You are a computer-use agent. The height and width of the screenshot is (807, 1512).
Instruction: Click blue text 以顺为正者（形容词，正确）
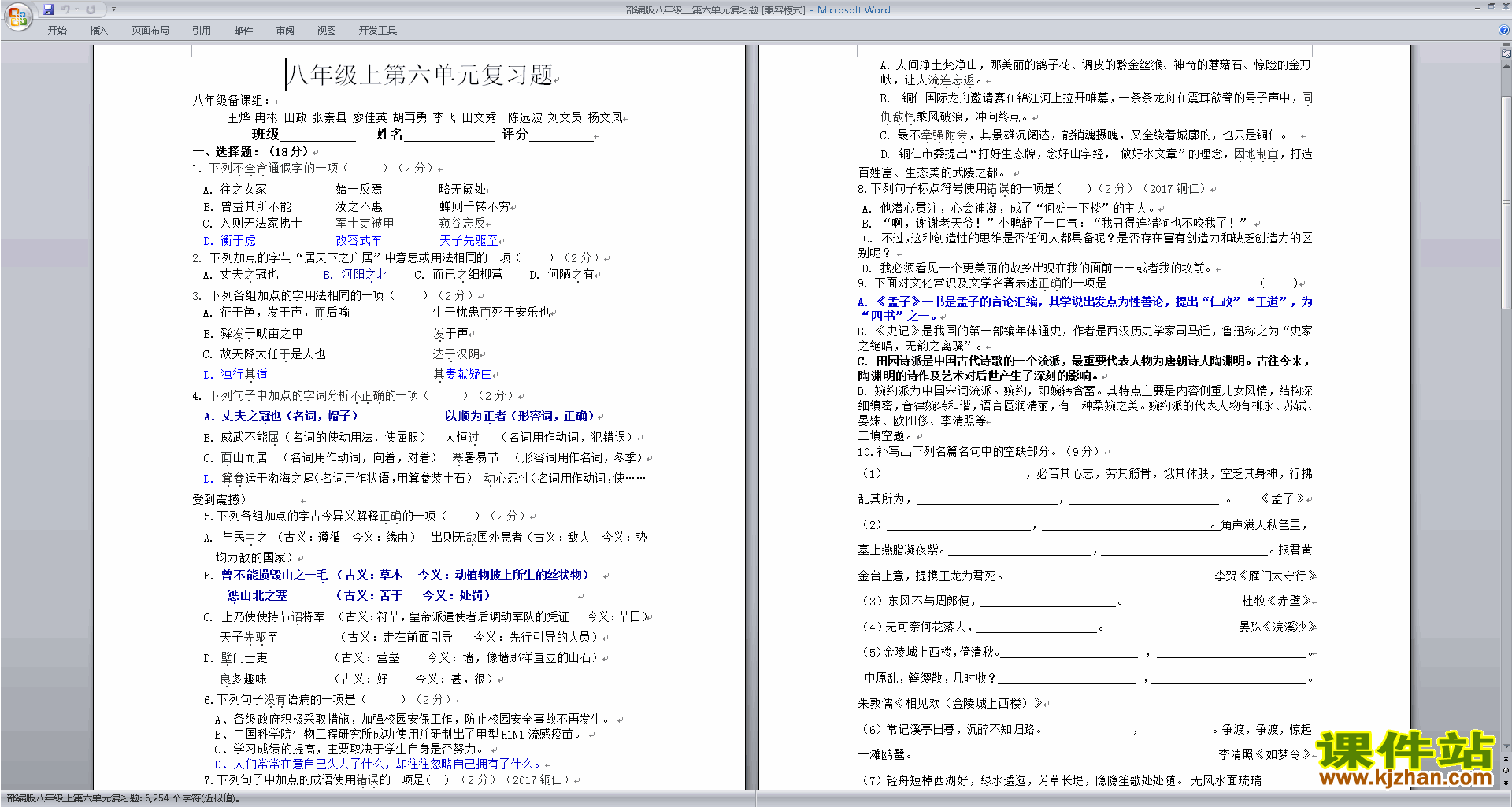(x=521, y=416)
